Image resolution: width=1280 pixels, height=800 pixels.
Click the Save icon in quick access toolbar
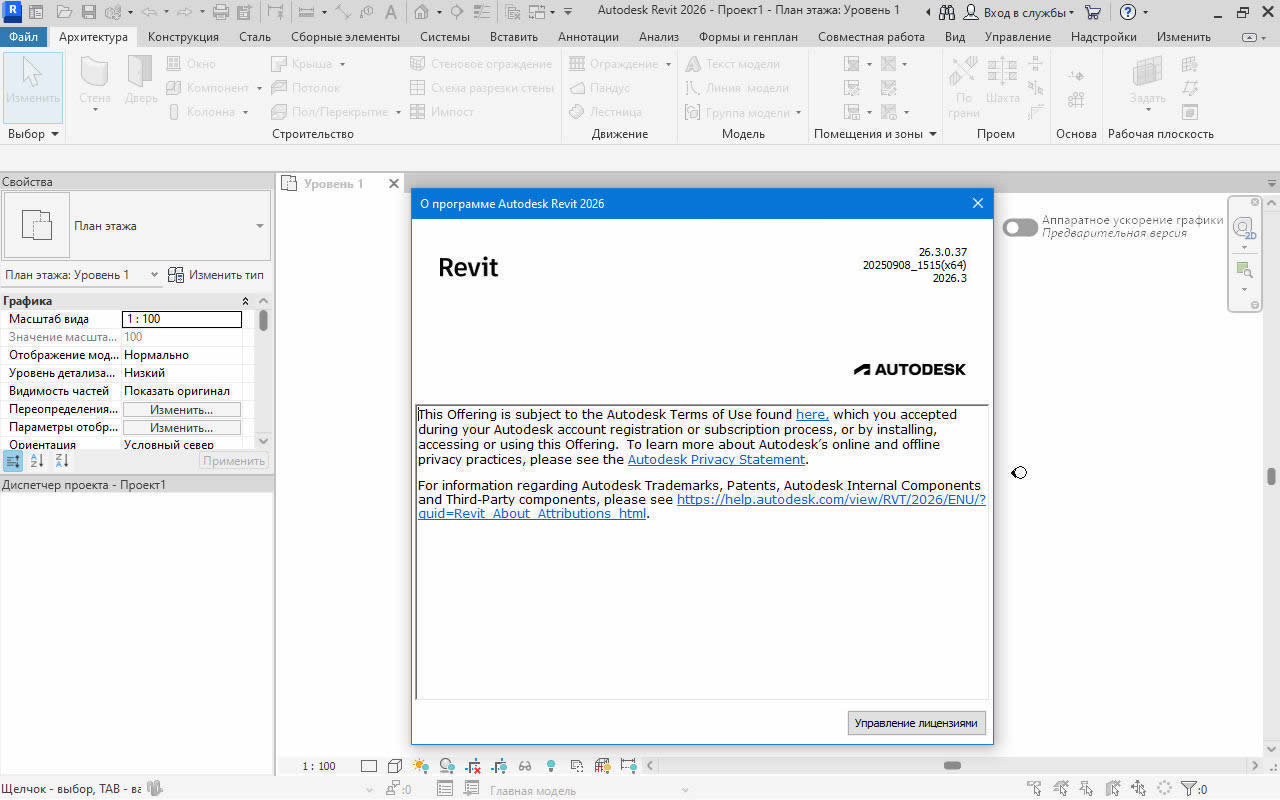pyautogui.click(x=89, y=12)
